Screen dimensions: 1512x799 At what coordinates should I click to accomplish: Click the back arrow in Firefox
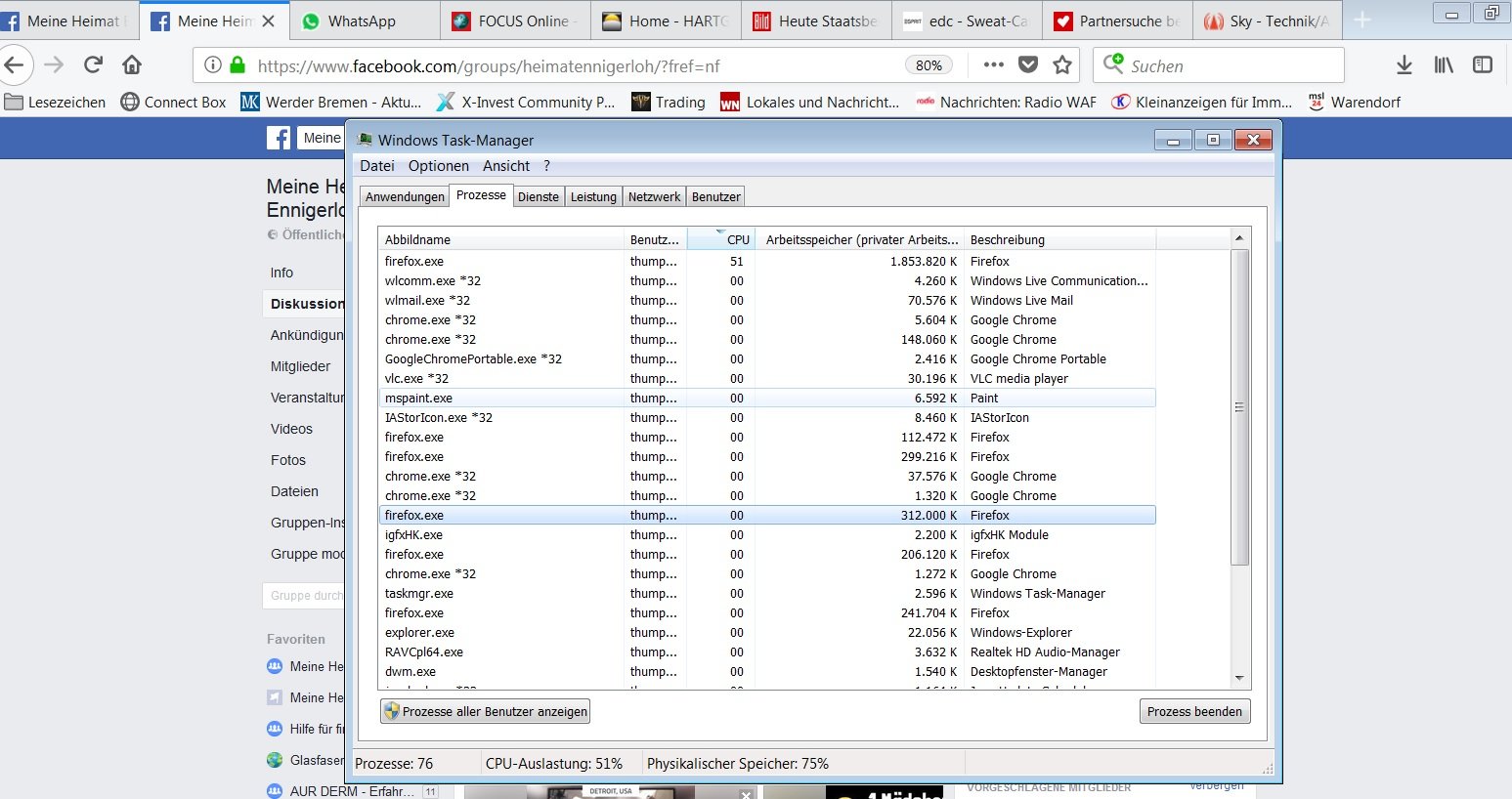[15, 65]
